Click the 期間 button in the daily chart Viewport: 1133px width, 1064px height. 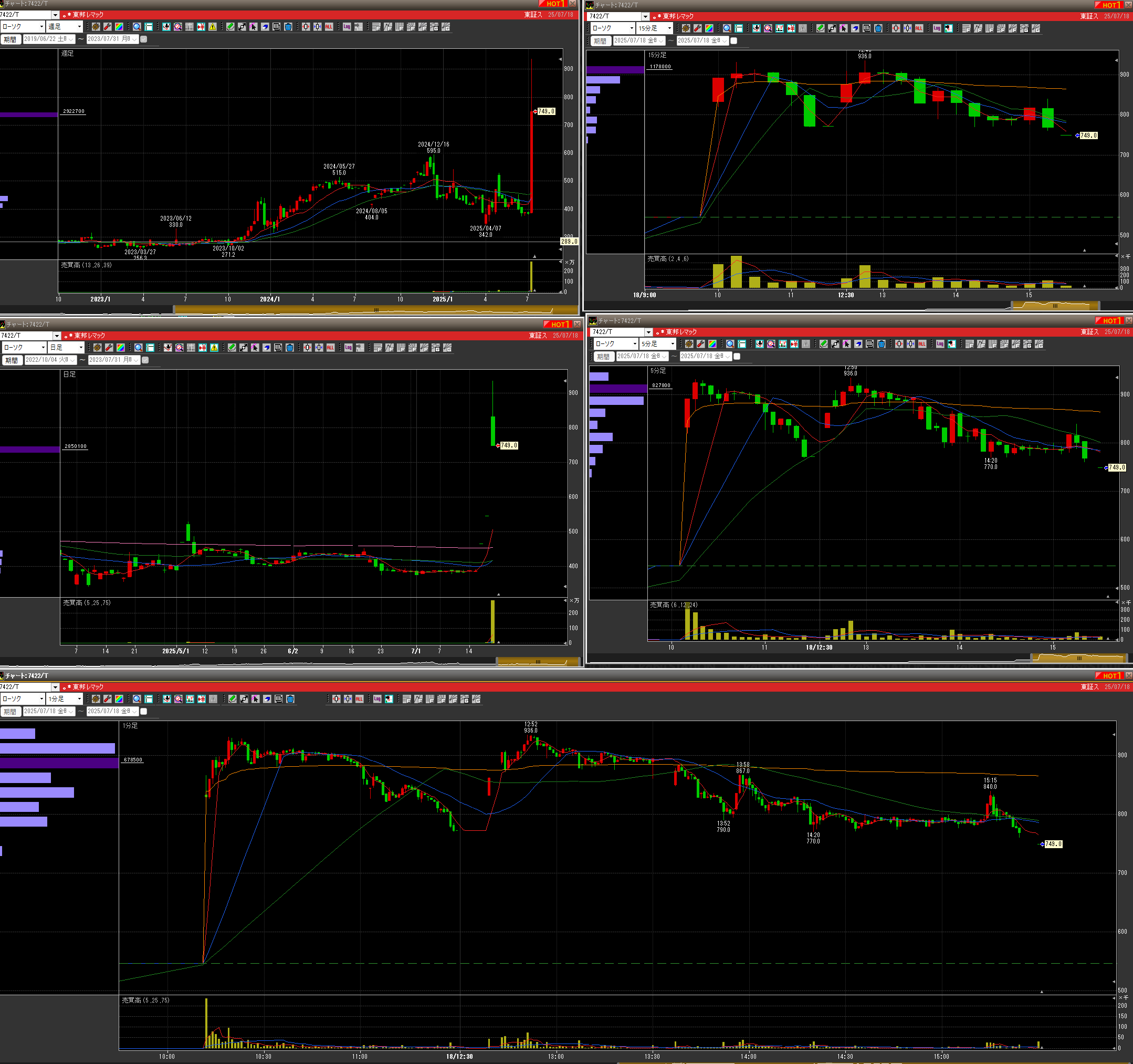(12, 360)
